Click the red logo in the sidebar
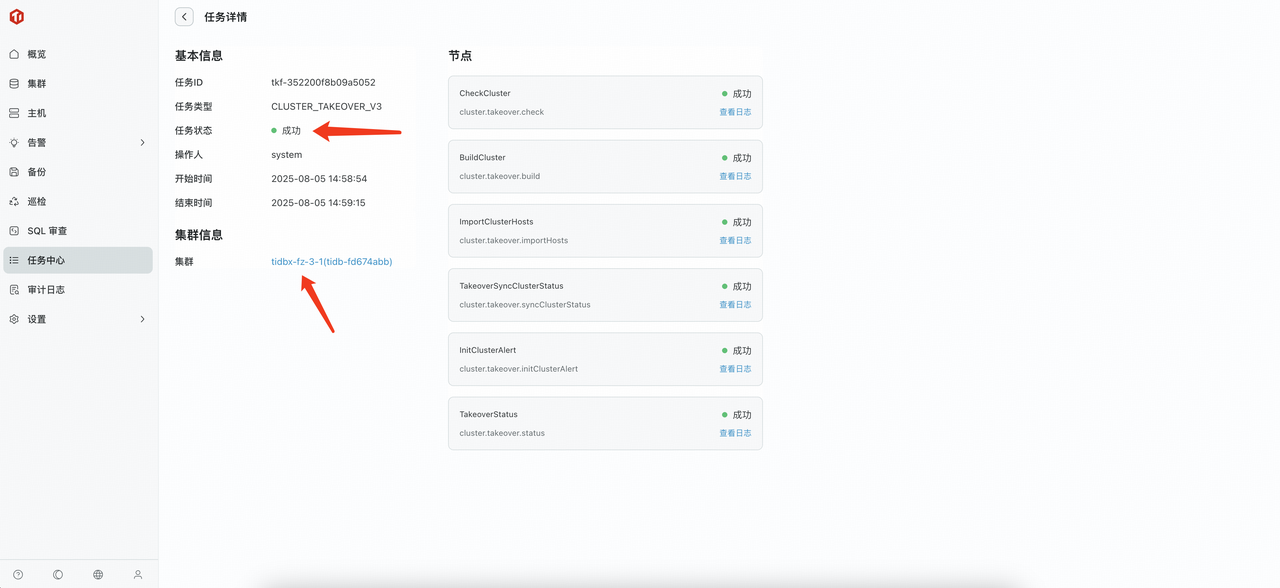This screenshot has width=1280, height=588. click(16, 17)
